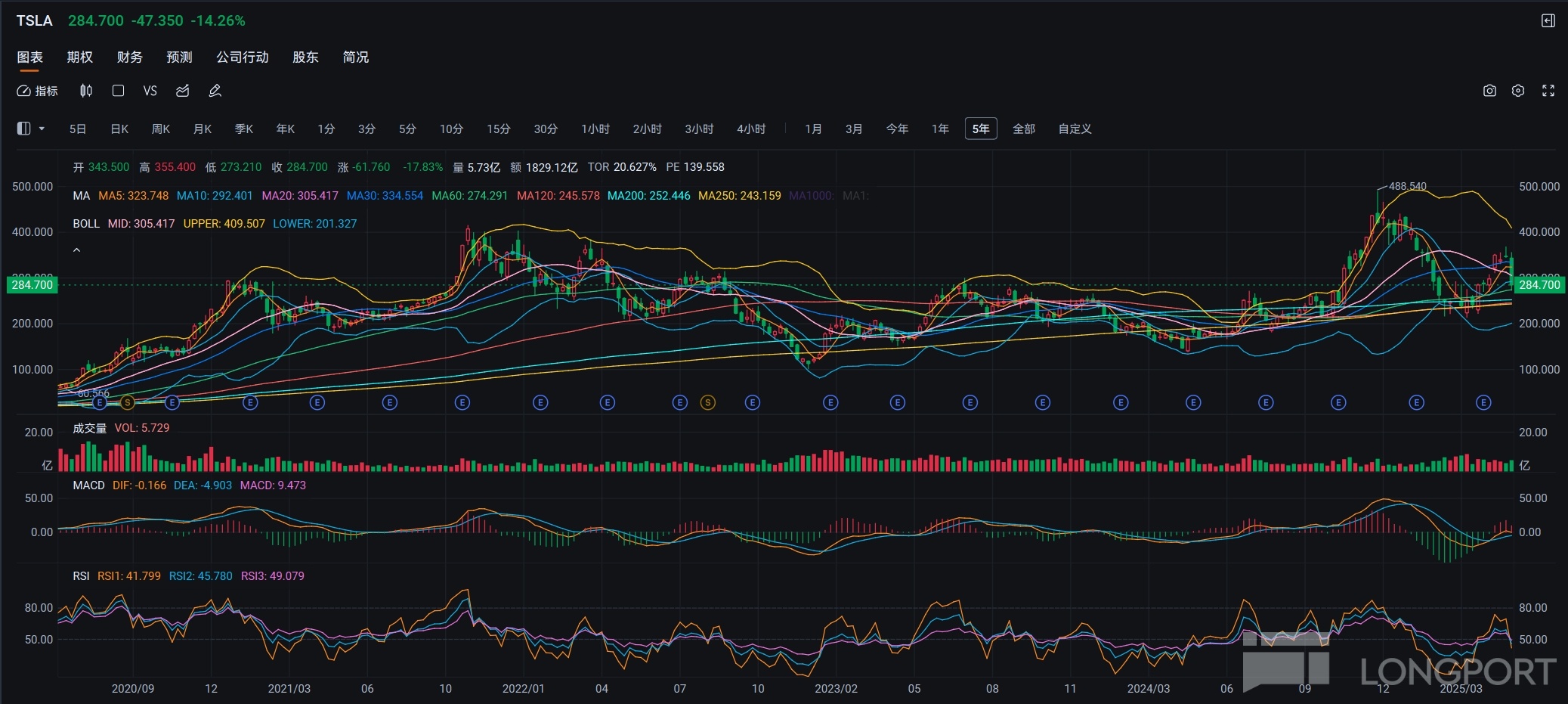1568x704 pixels.
Task: Open layout dropdown arrow beside split icon
Action: point(42,129)
